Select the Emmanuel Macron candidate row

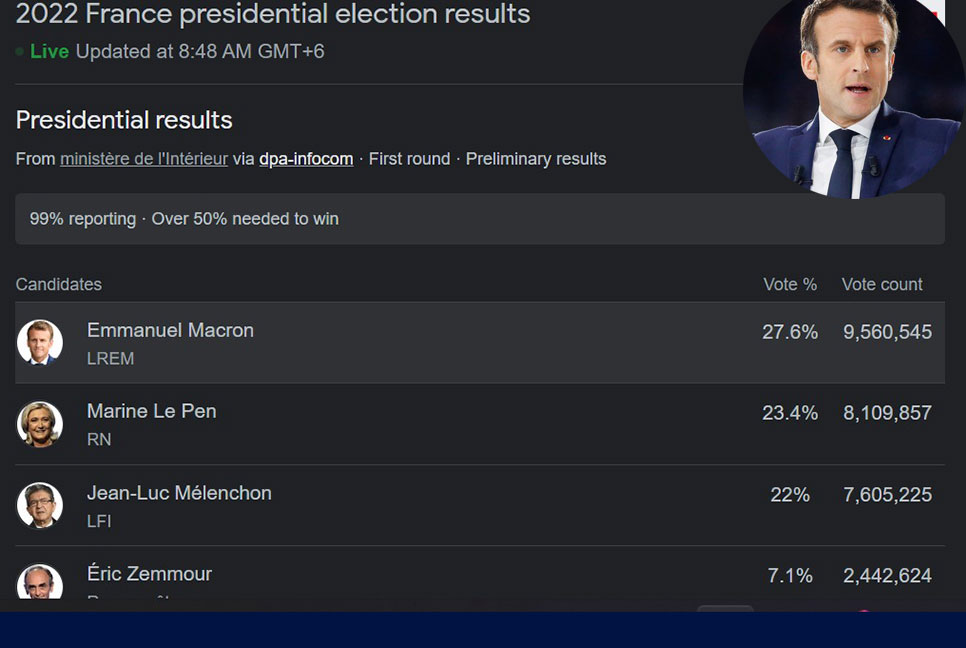tap(480, 342)
